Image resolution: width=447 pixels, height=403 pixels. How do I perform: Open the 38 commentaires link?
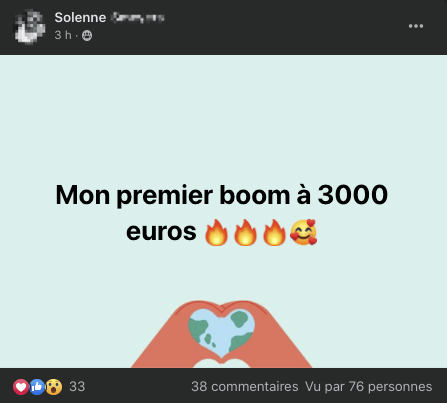click(245, 387)
